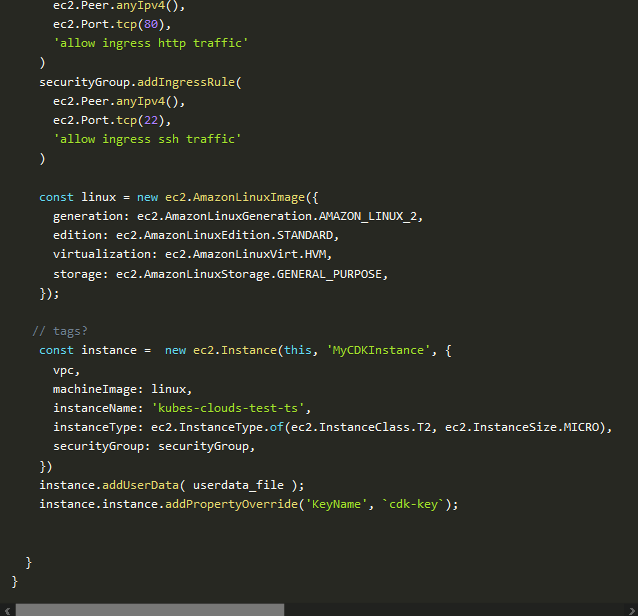Screen dimensions: 638x616
Task: Click 'ec2.InstanceClass.T2' text
Action: pyautogui.click(x=361, y=427)
